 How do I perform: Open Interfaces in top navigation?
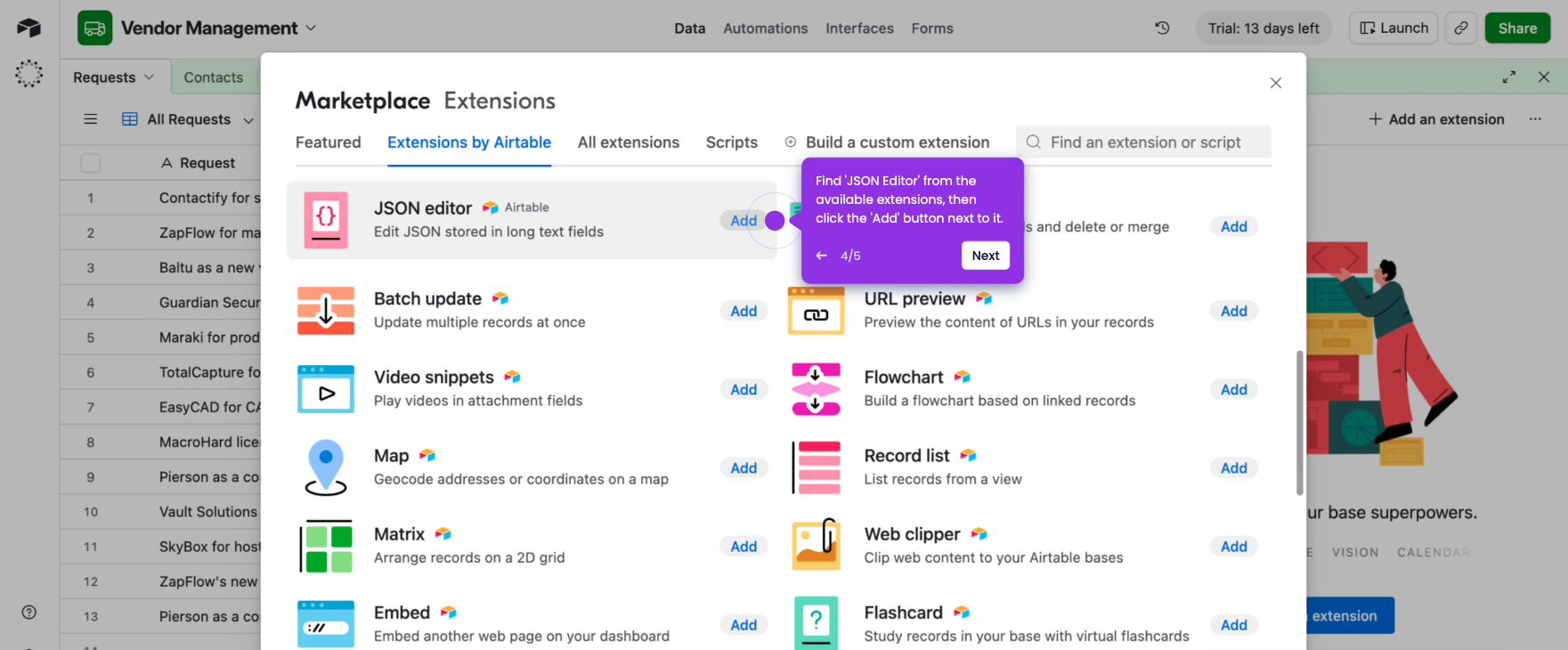point(859,28)
